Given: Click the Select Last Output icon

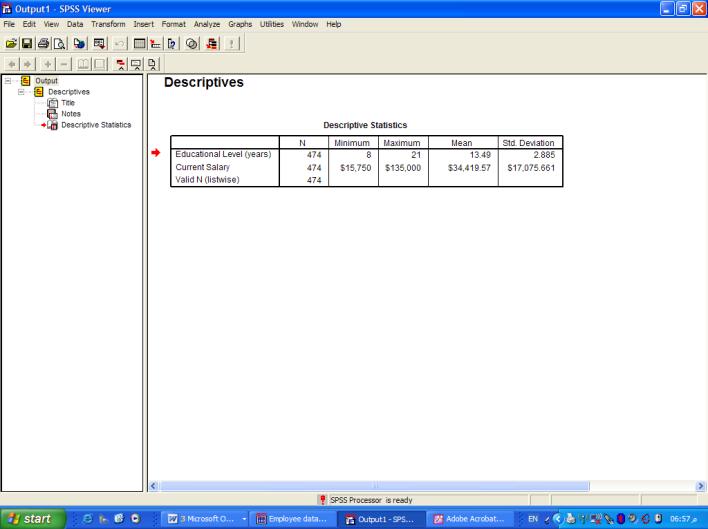Looking at the screenshot, I should (211, 43).
